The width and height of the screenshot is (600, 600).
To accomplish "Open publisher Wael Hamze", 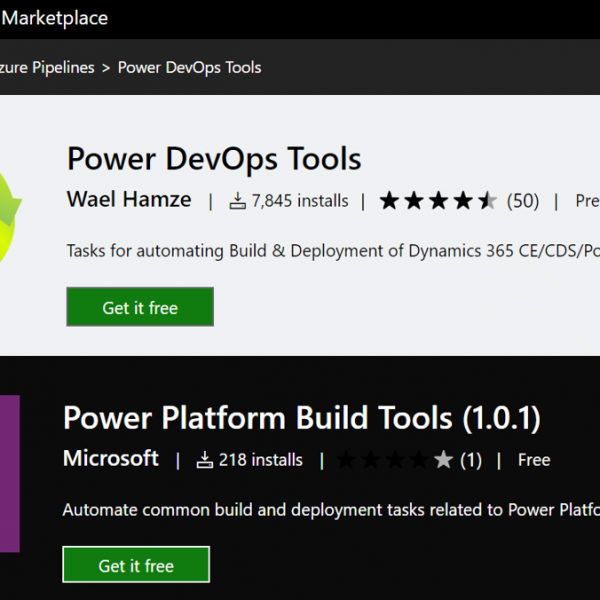I will (x=129, y=199).
